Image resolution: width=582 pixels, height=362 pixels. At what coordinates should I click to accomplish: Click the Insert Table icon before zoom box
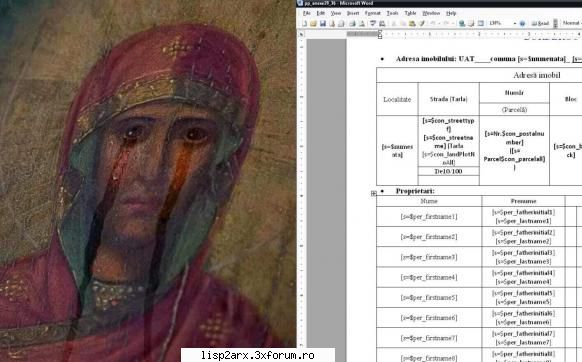[x=481, y=23]
